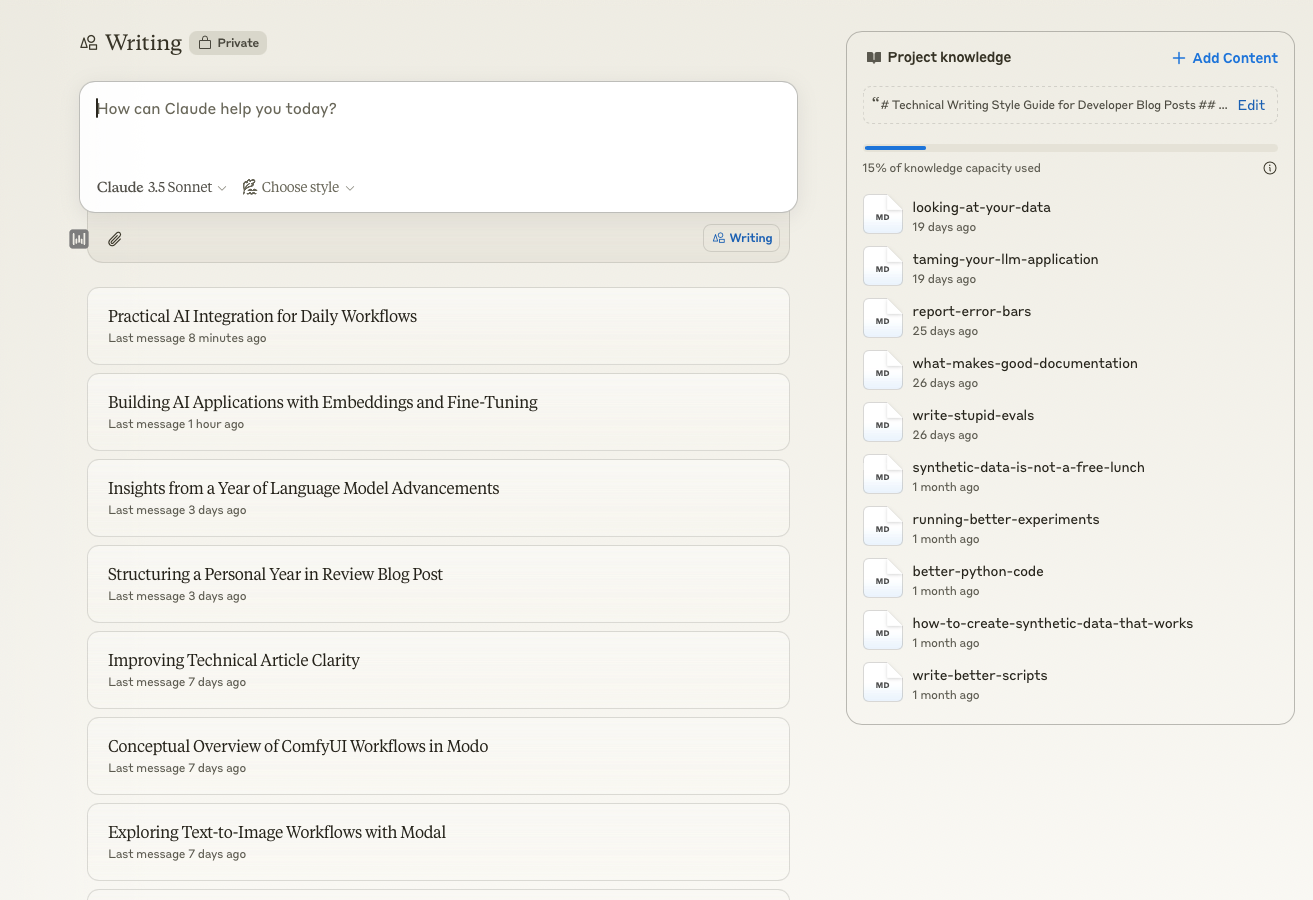Select the better-python-code MD file icon
The height and width of the screenshot is (900, 1313).
point(882,579)
